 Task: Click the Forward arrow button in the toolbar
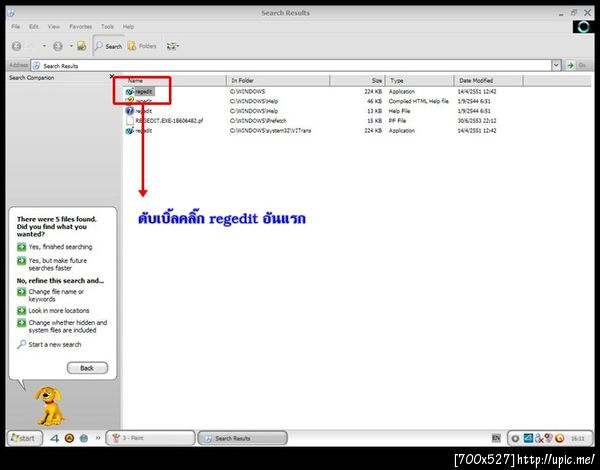point(58,46)
